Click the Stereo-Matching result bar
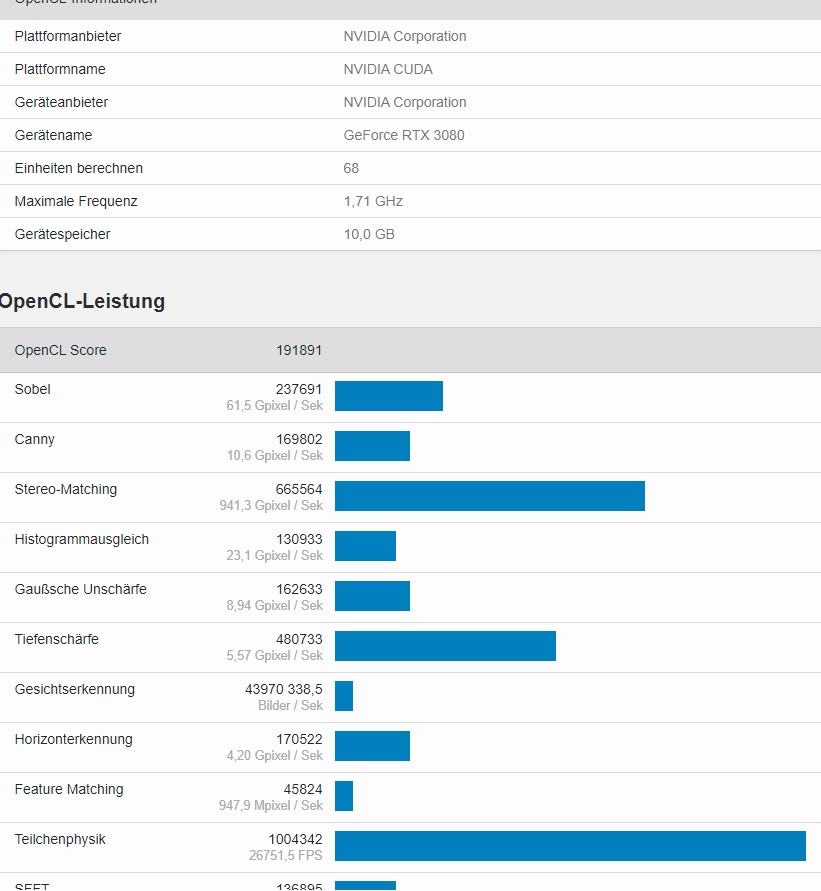This screenshot has width=821, height=891. (x=490, y=496)
